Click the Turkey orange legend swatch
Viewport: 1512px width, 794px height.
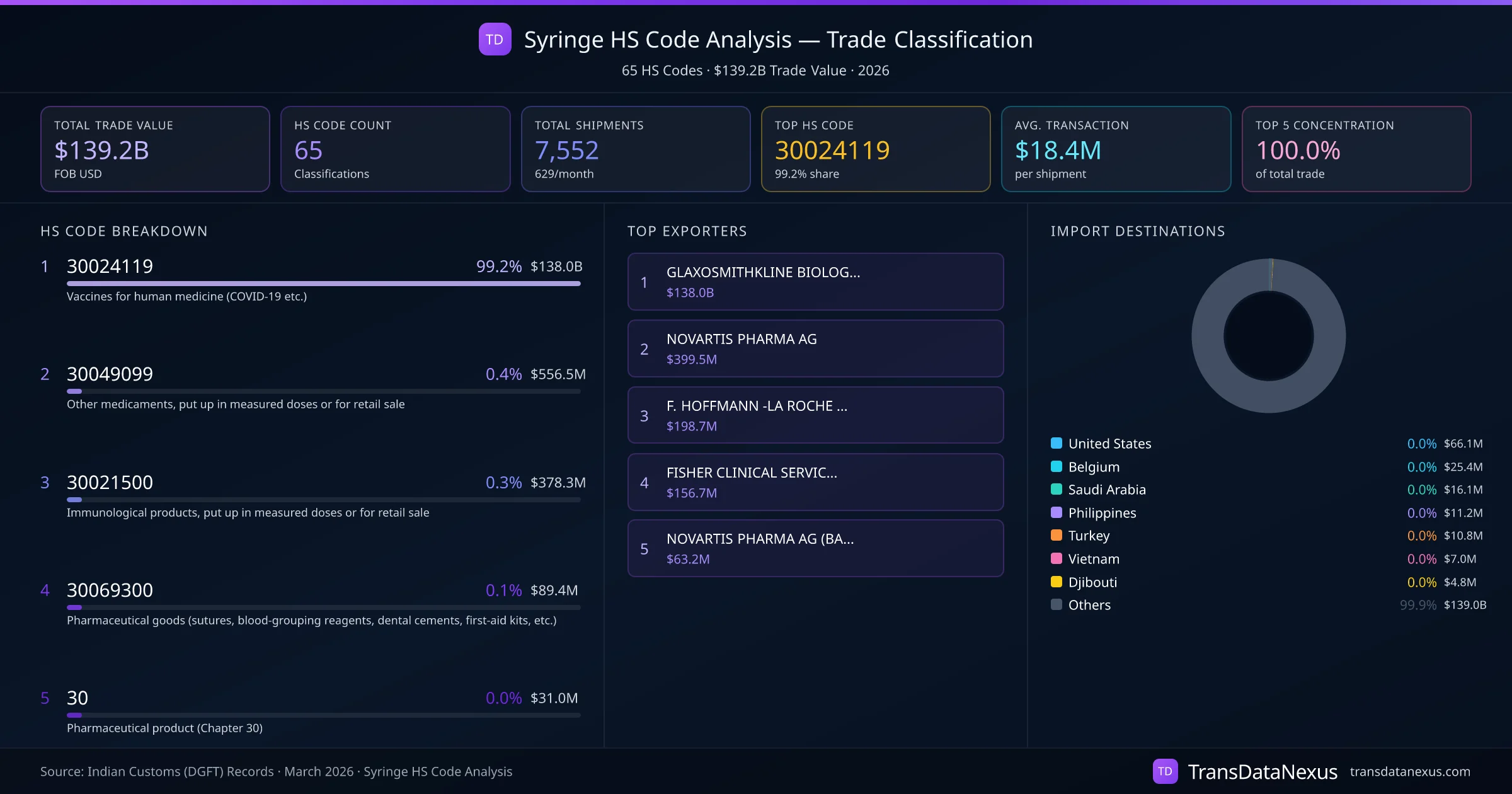(x=1057, y=536)
